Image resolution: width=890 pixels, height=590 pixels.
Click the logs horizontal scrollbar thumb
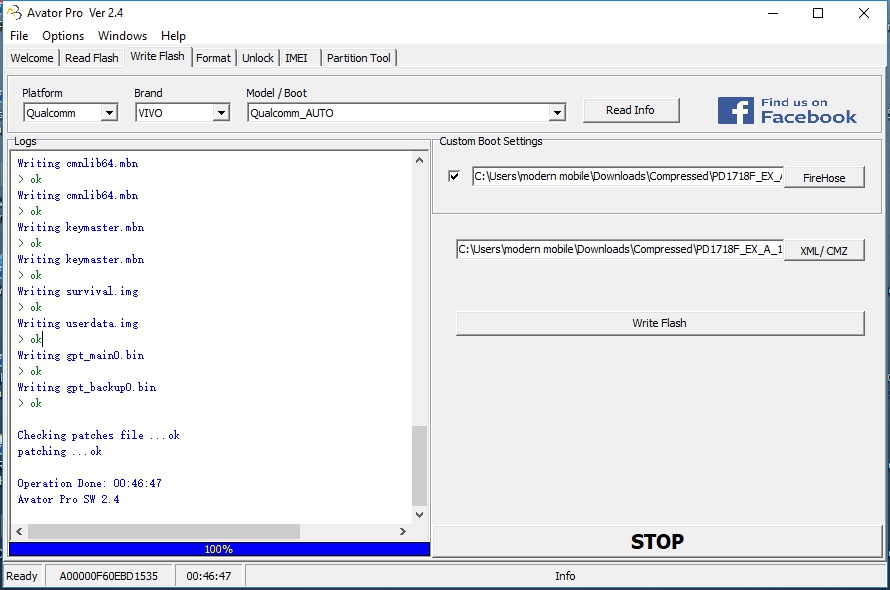pos(164,532)
